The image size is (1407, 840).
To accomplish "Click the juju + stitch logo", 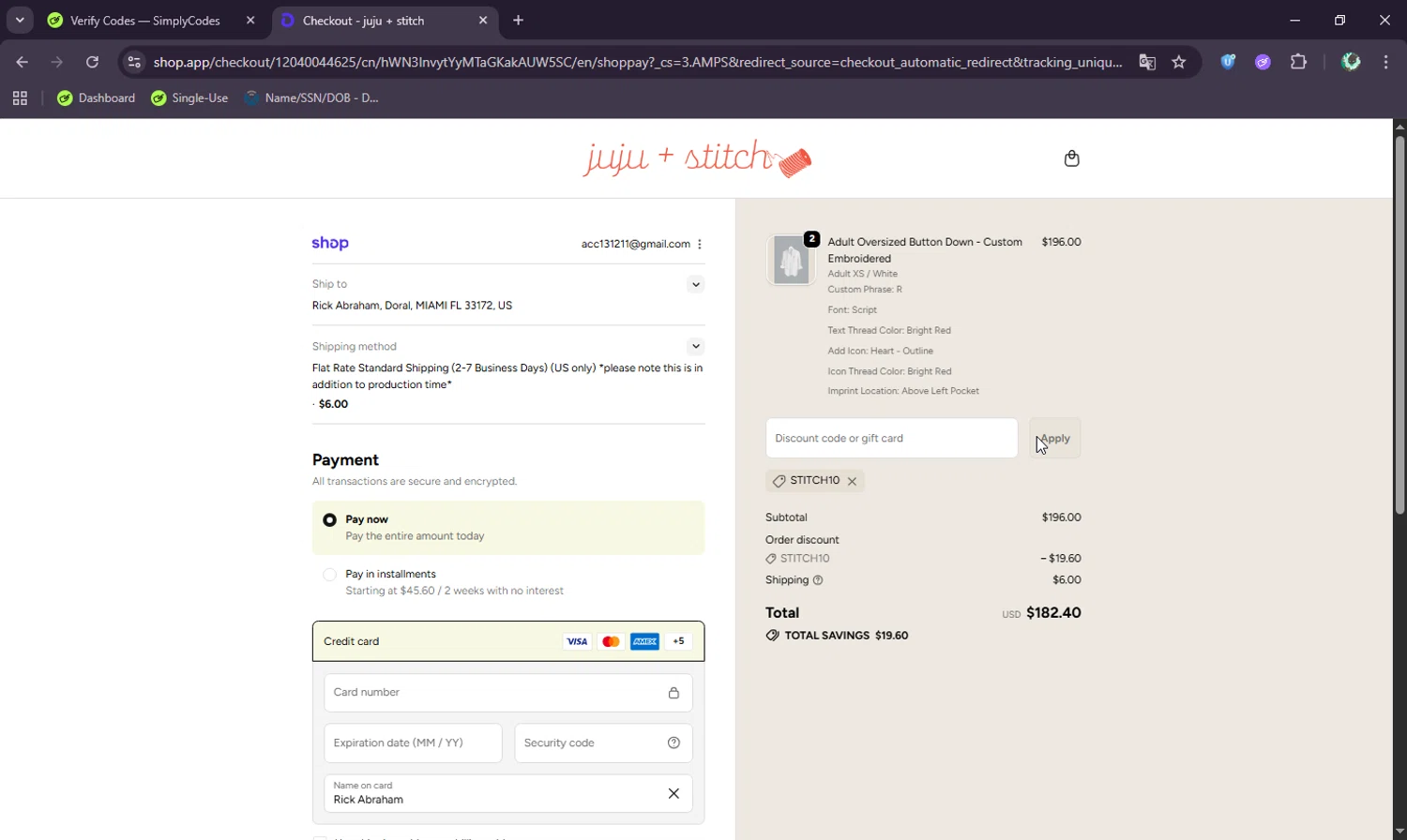I will 697,158.
